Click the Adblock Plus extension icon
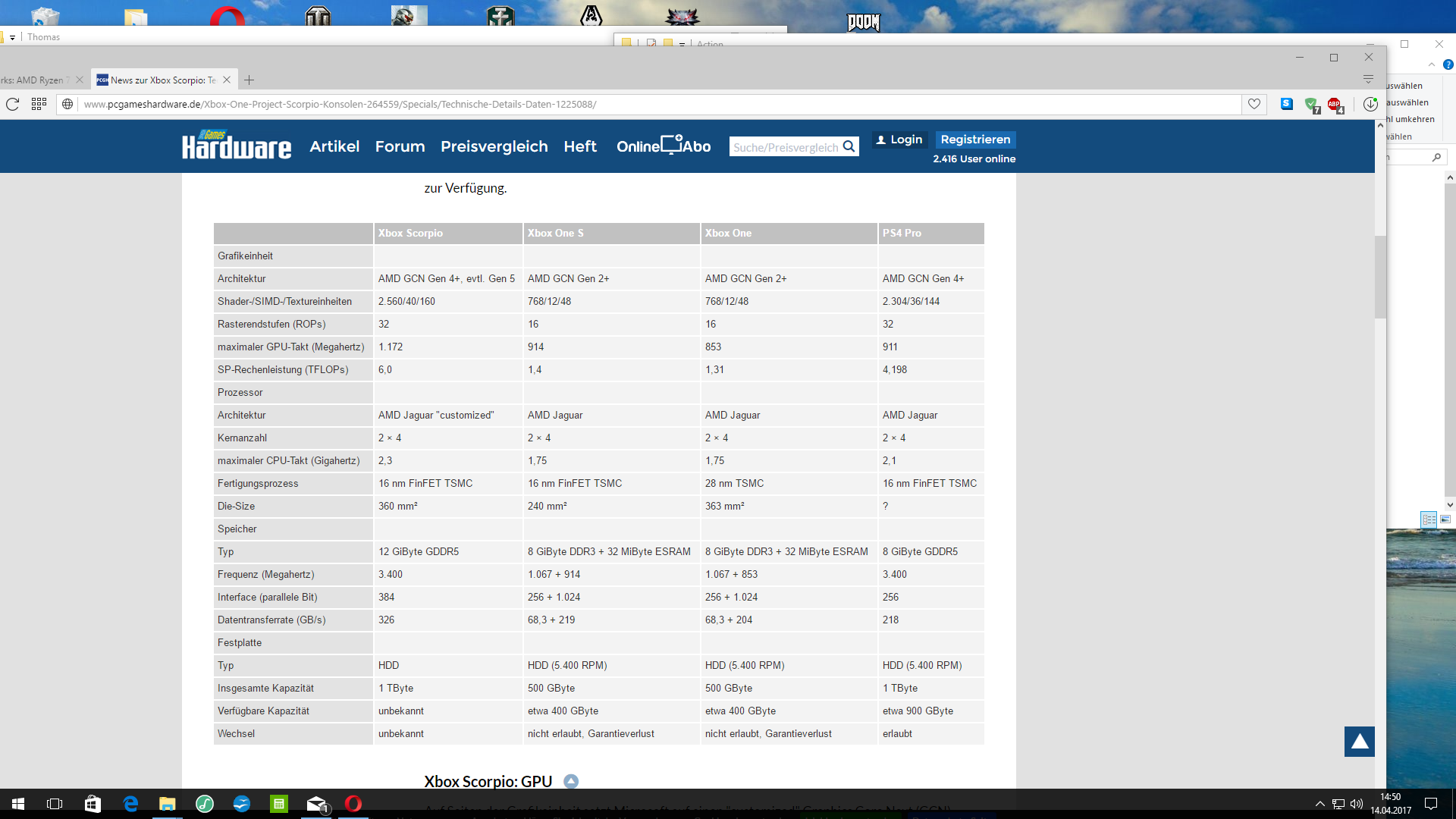The height and width of the screenshot is (819, 1456). 1334,104
